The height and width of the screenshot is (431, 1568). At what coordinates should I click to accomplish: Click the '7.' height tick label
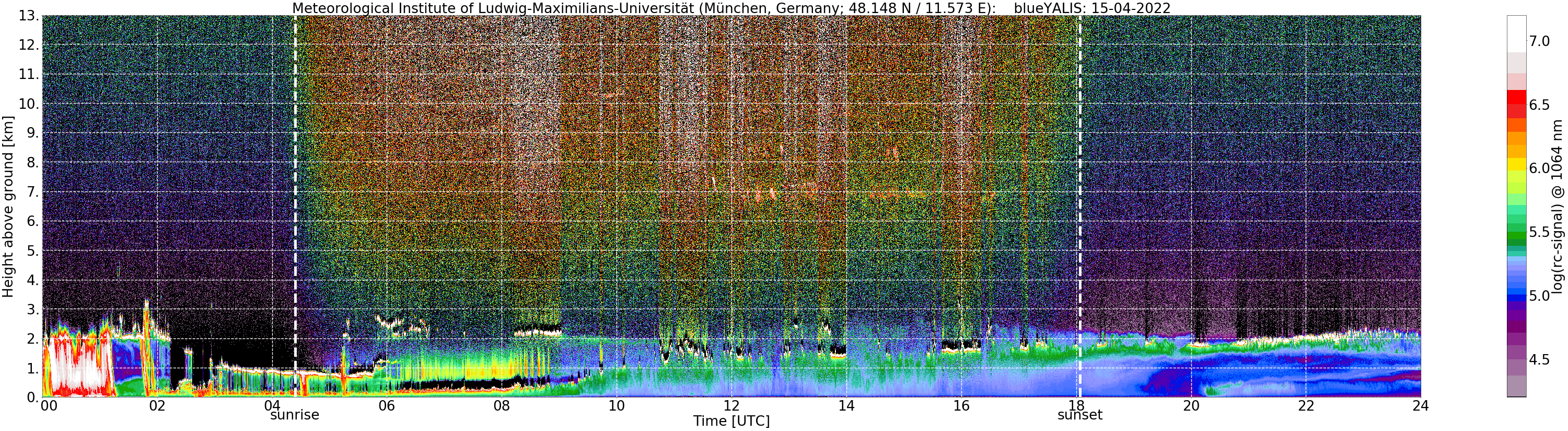click(33, 192)
